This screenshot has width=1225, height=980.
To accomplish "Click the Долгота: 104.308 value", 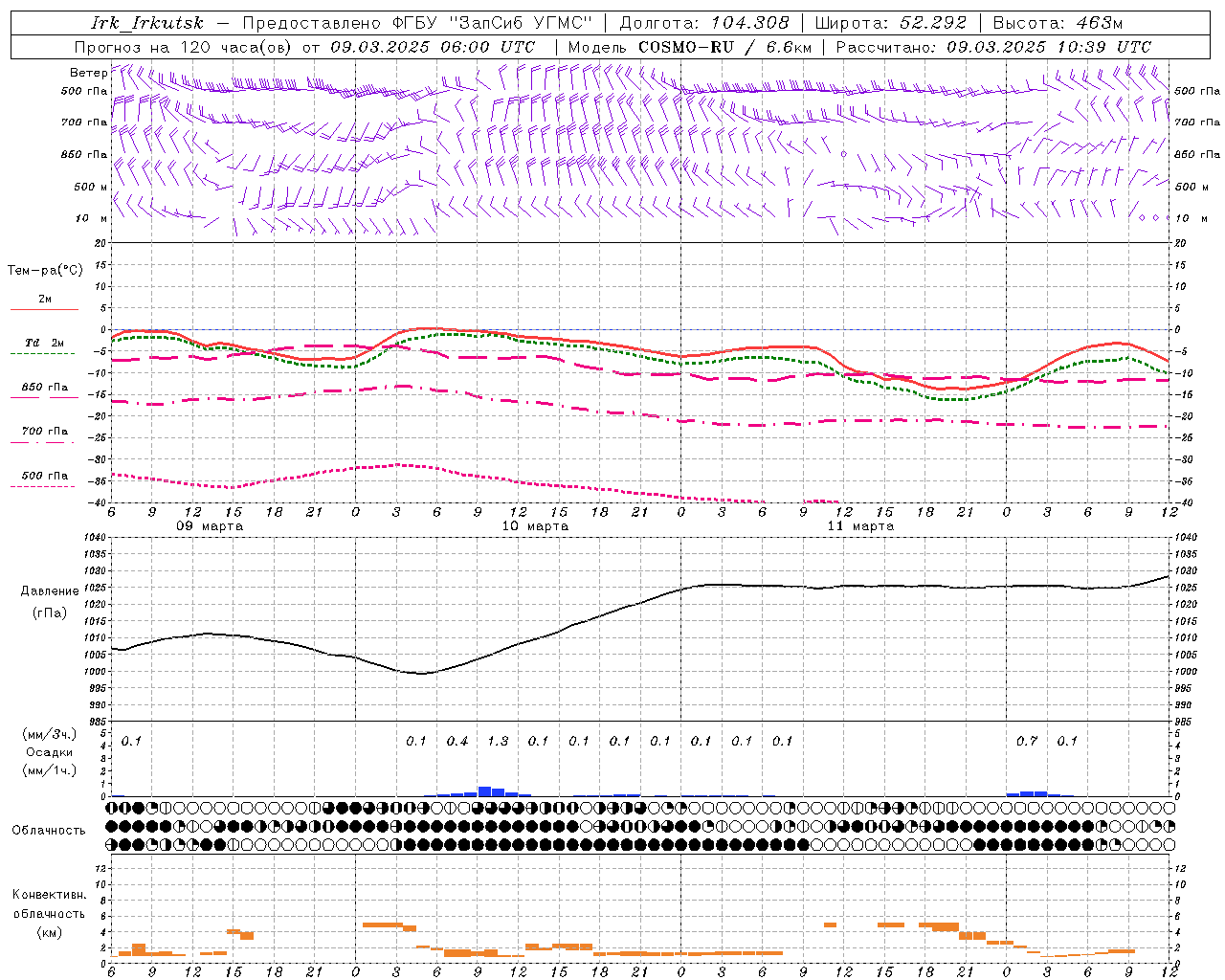I will click(x=704, y=23).
